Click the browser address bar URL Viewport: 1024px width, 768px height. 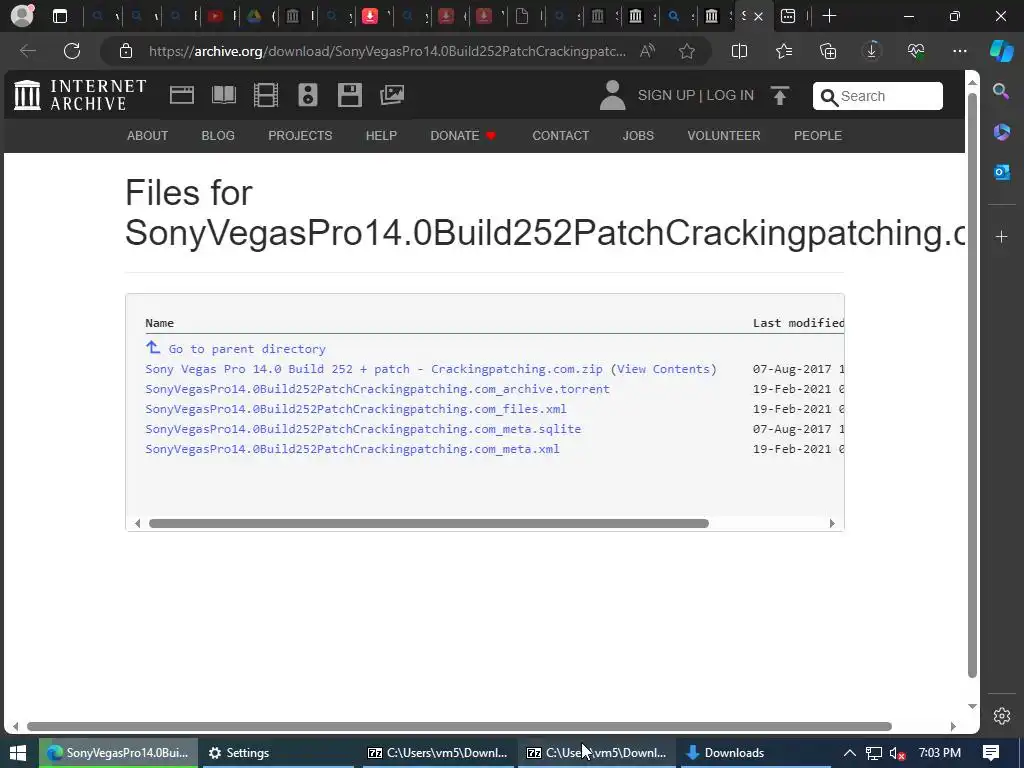coord(387,51)
